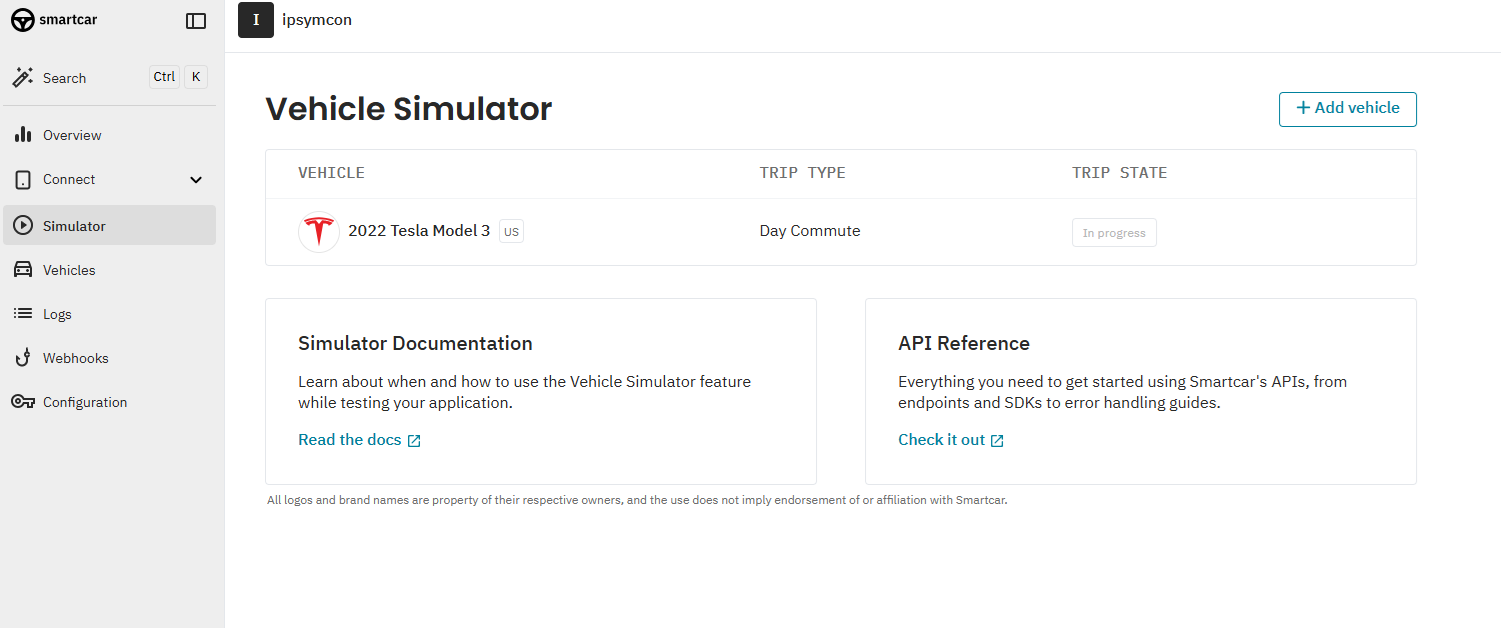Click the Day Commute trip type cell

(810, 231)
